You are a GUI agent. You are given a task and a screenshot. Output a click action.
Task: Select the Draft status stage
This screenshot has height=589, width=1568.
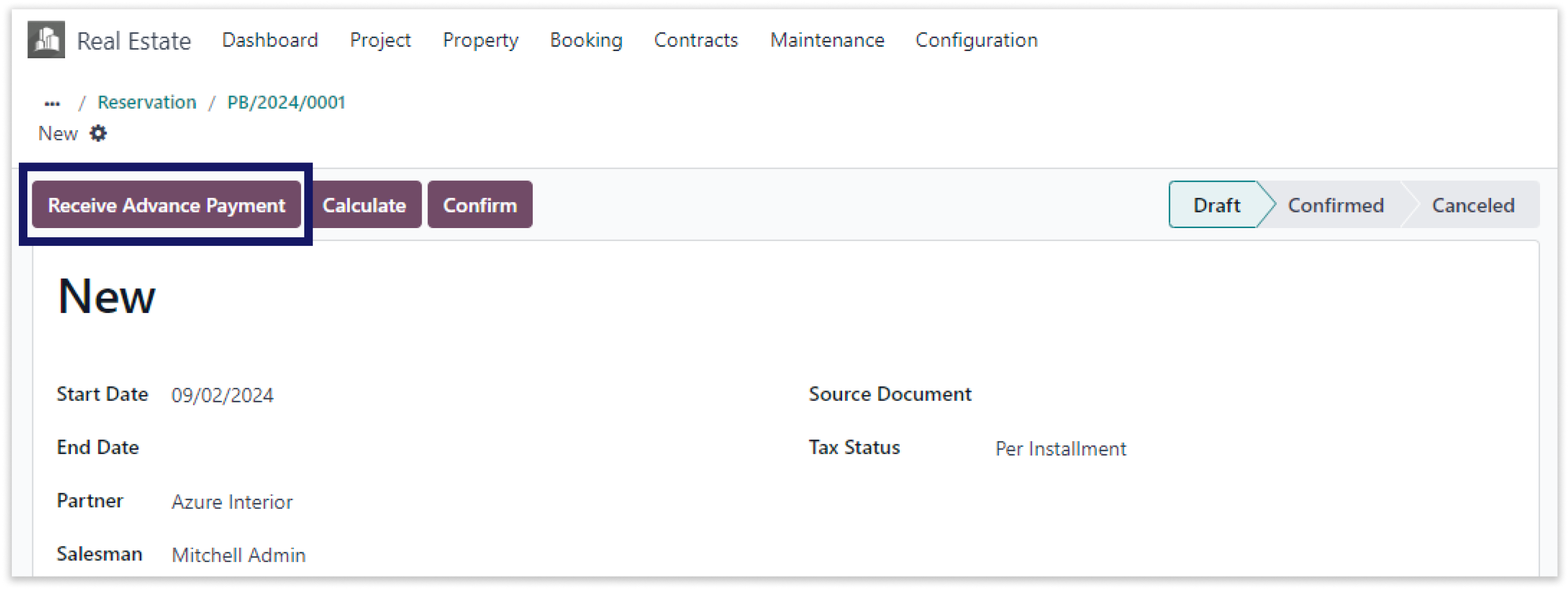(1216, 204)
